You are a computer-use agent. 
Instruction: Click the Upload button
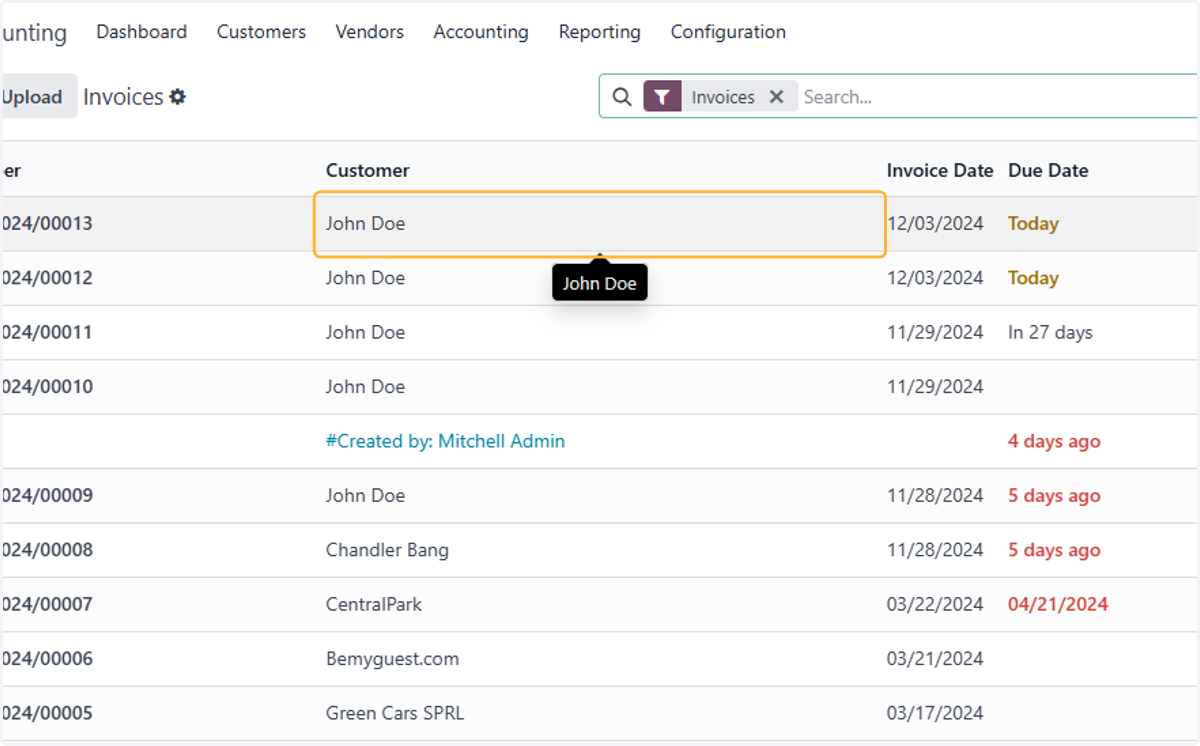pos(38,97)
